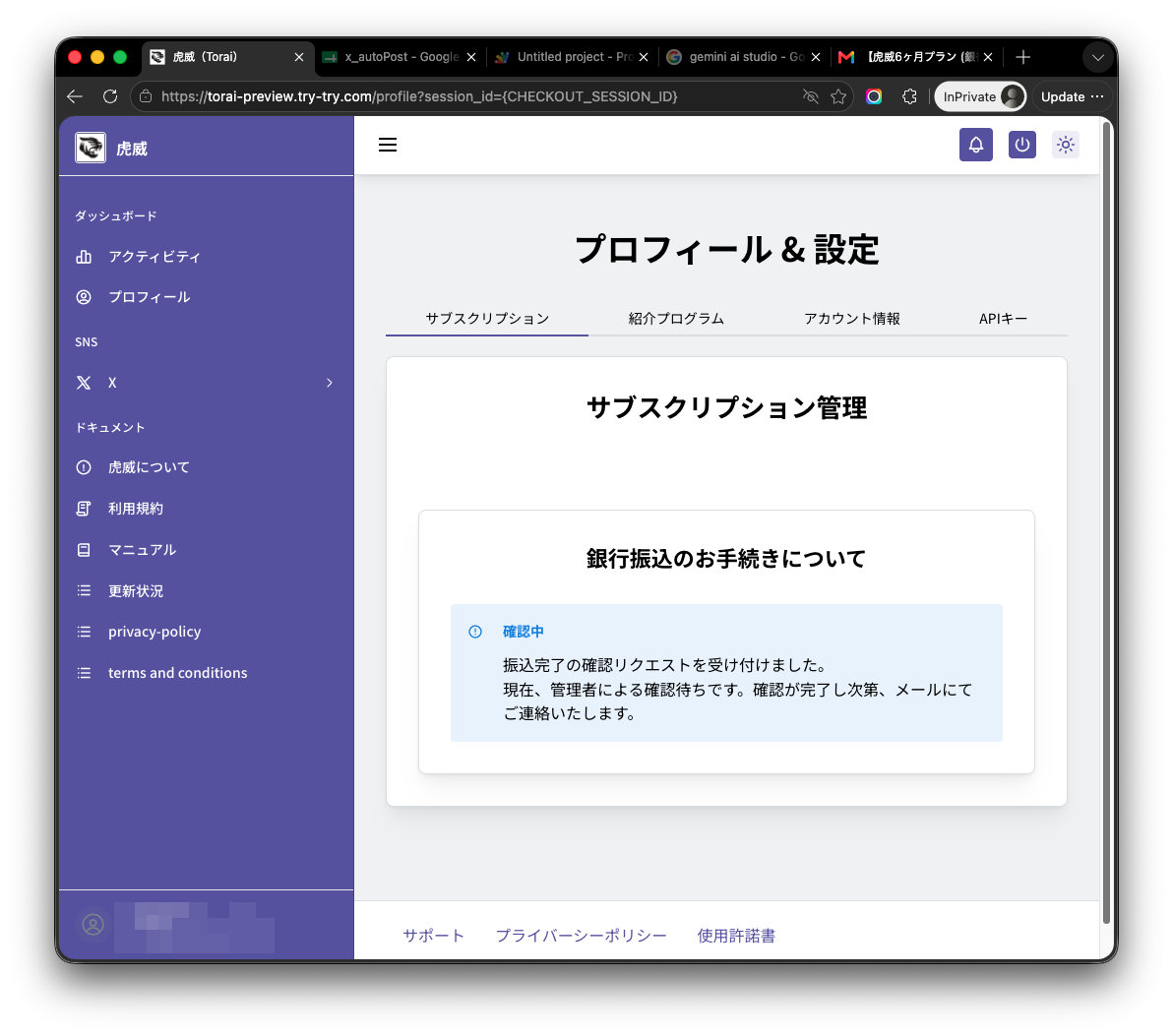Screen dimensions: 1173x1036
Task: Click the power logout icon
Action: 1021,145
